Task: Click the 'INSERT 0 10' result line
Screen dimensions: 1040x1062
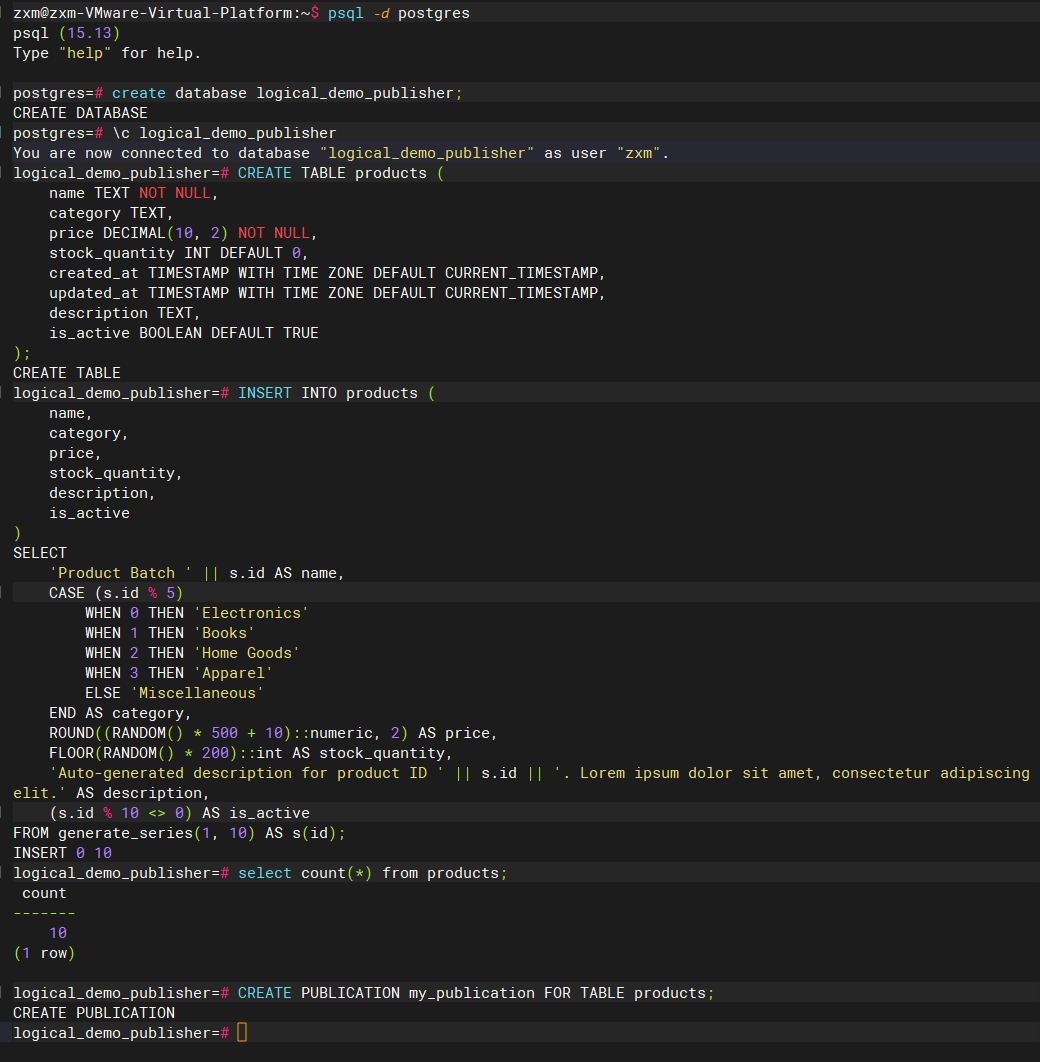Action: pos(62,853)
